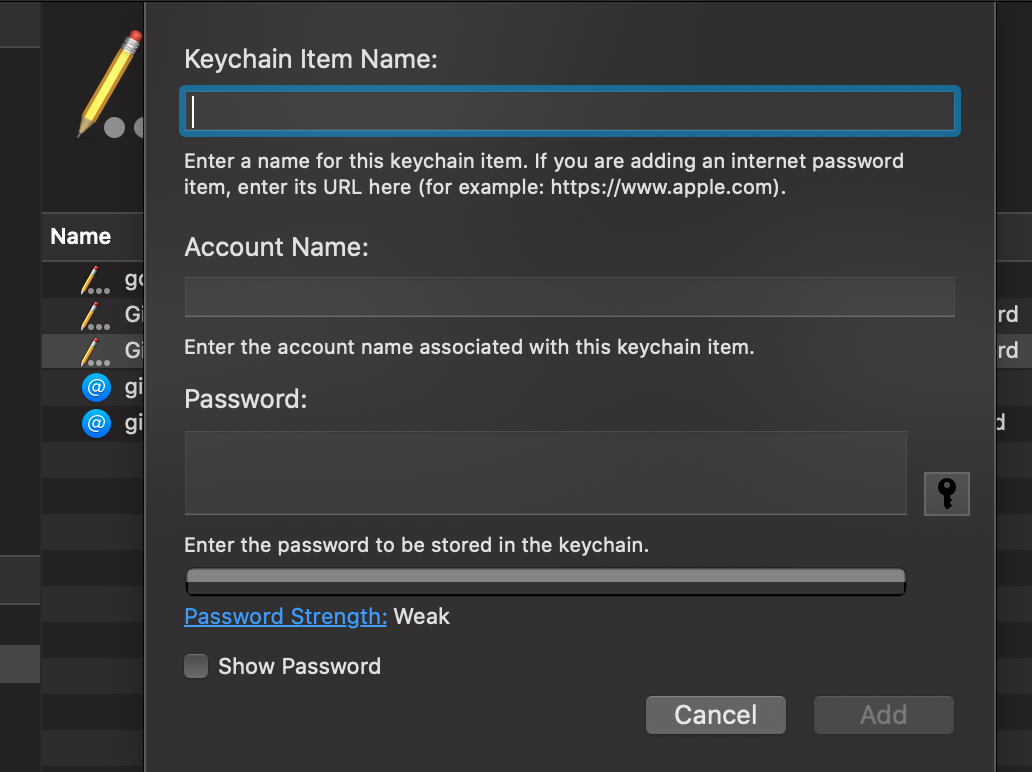Image resolution: width=1032 pixels, height=772 pixels.
Task: Sort by the Name column header
Action: (x=81, y=237)
